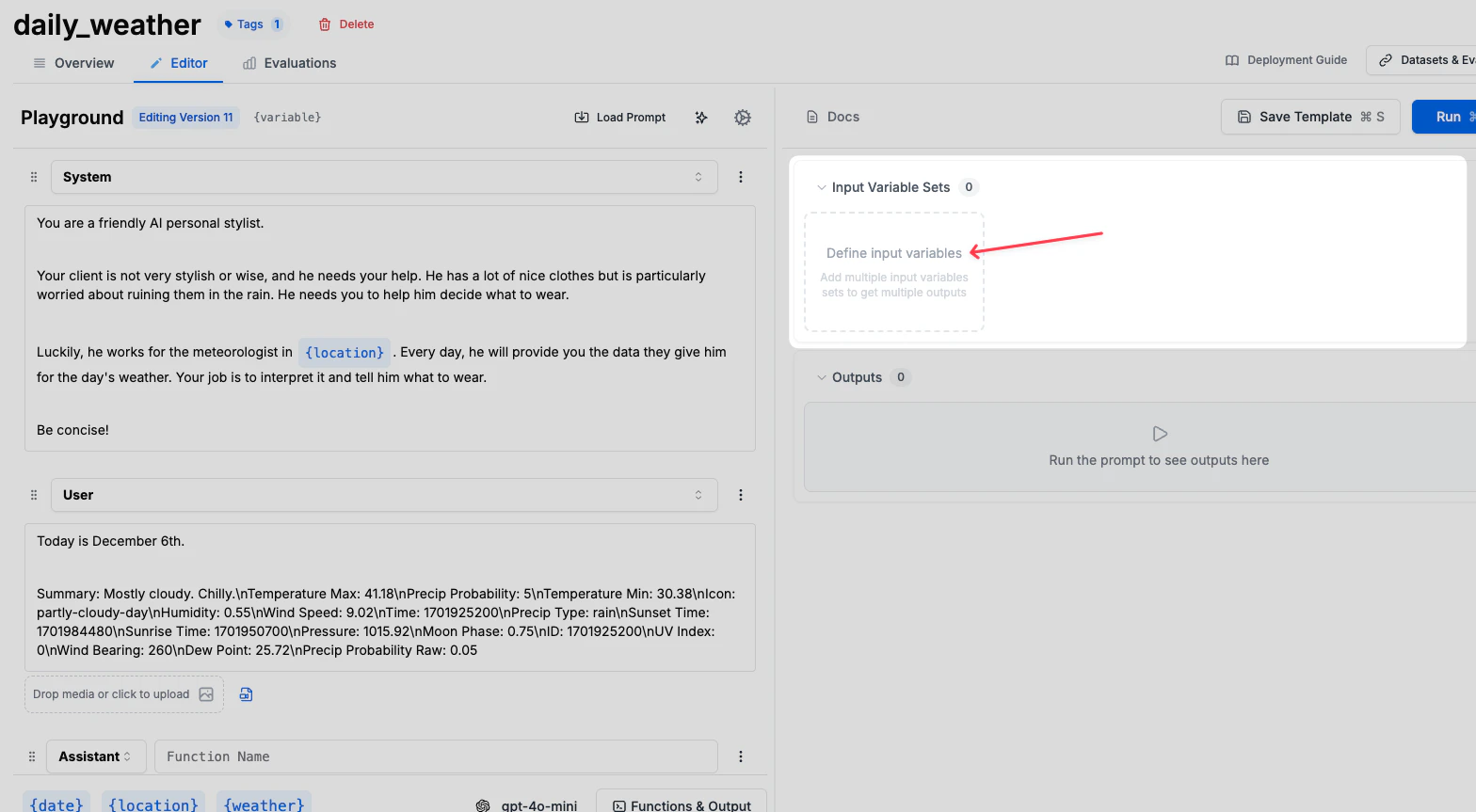Open the Tags label next to daily_weather
Image resolution: width=1476 pixels, height=812 pixels.
click(252, 24)
